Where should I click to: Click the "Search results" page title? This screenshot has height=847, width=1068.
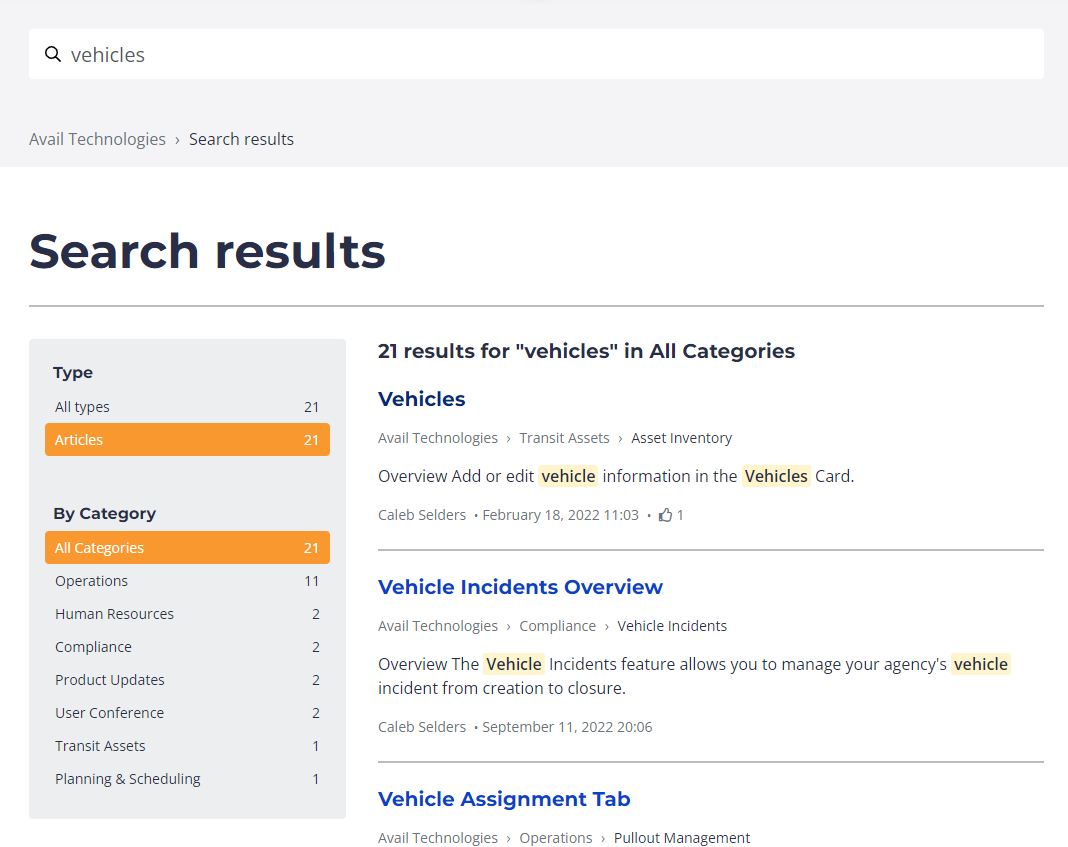tap(207, 251)
